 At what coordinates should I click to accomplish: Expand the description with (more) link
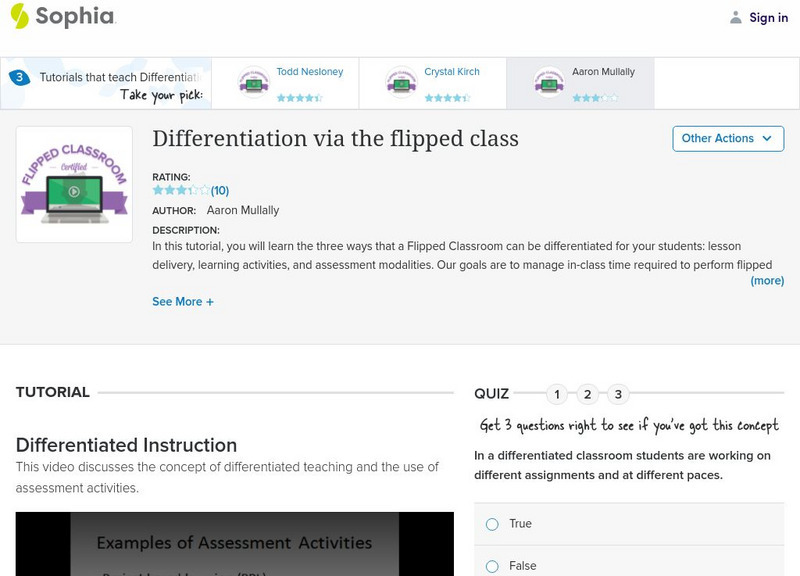point(767,281)
